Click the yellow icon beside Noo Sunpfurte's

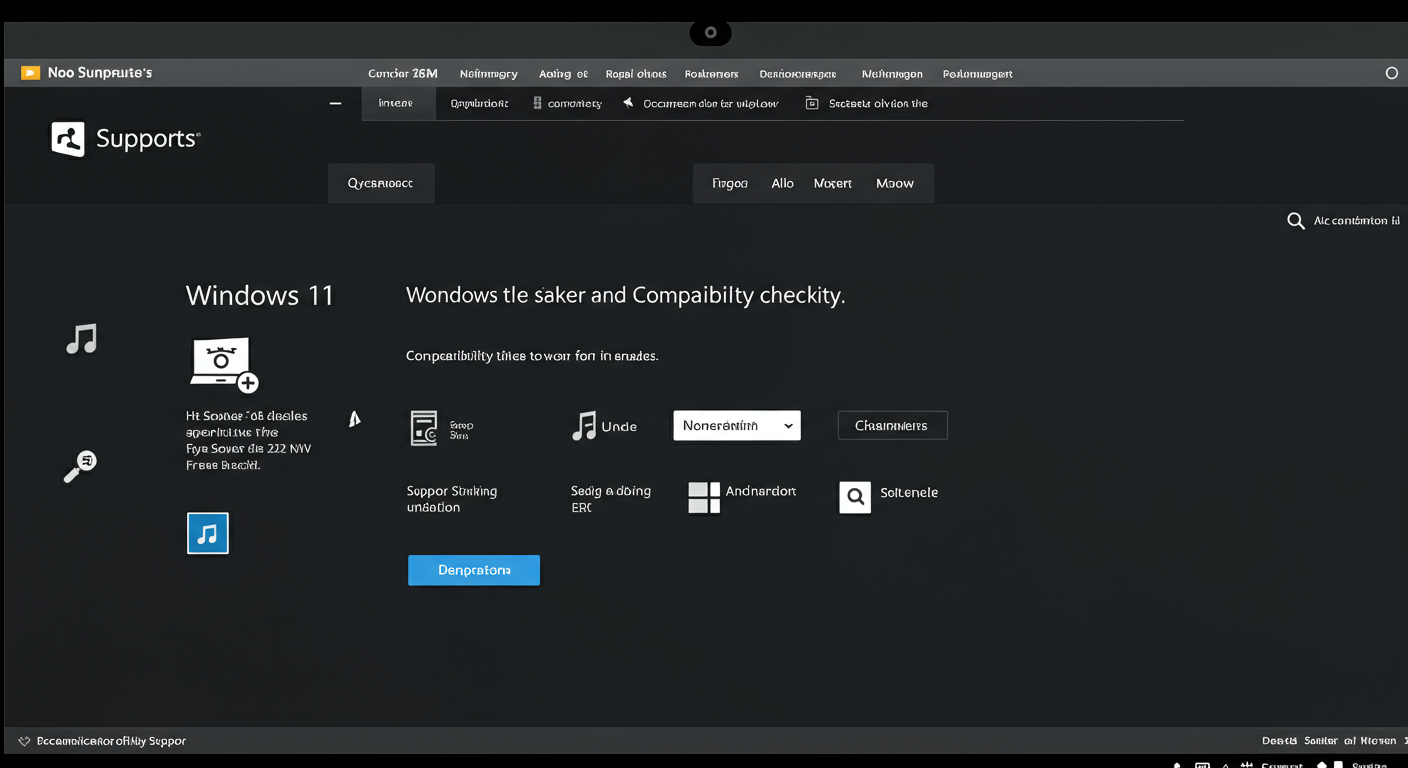click(x=30, y=73)
